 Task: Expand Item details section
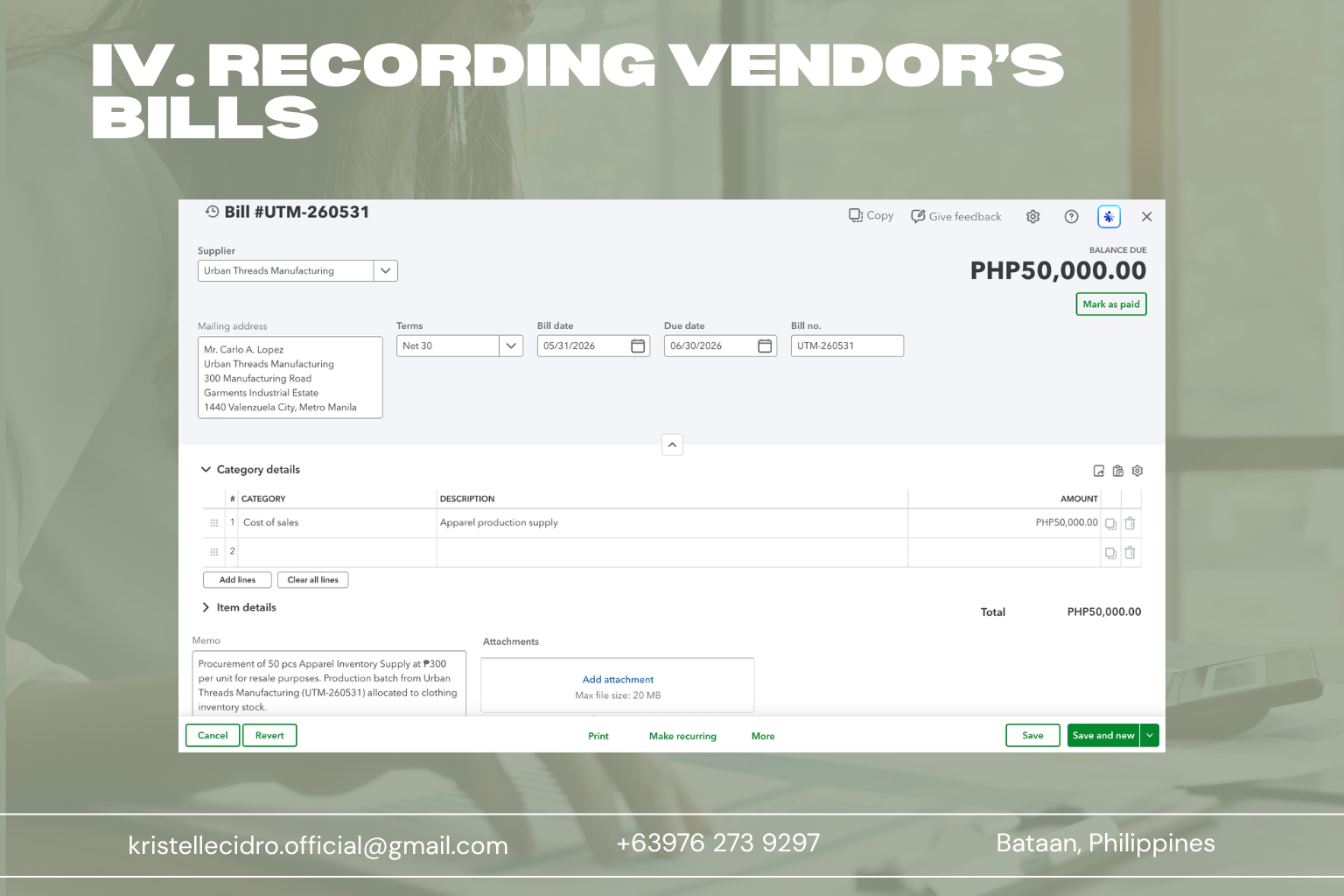click(206, 607)
